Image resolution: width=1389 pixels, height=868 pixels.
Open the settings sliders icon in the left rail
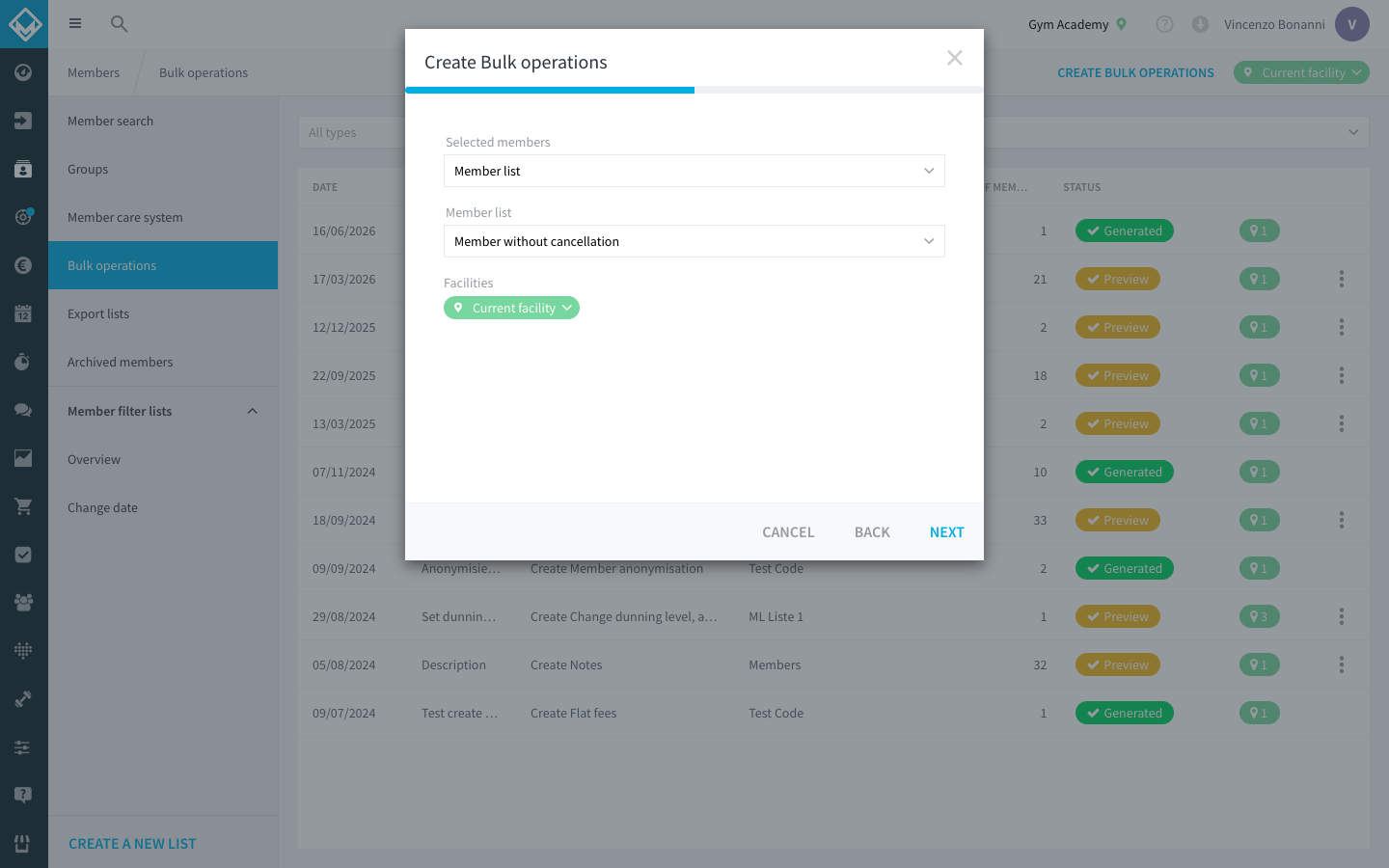pos(23,747)
